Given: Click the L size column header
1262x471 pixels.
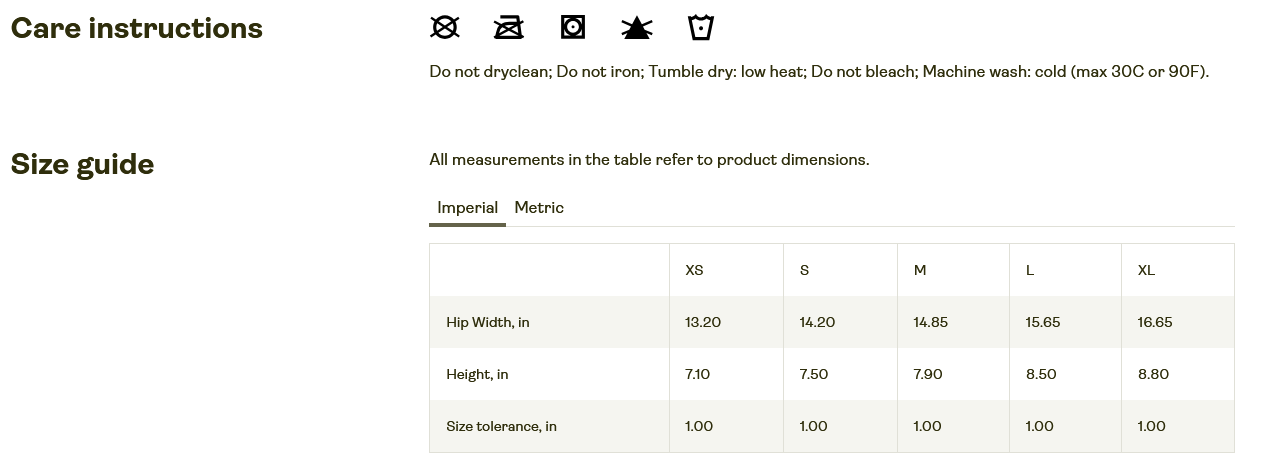Looking at the screenshot, I should click(1030, 270).
